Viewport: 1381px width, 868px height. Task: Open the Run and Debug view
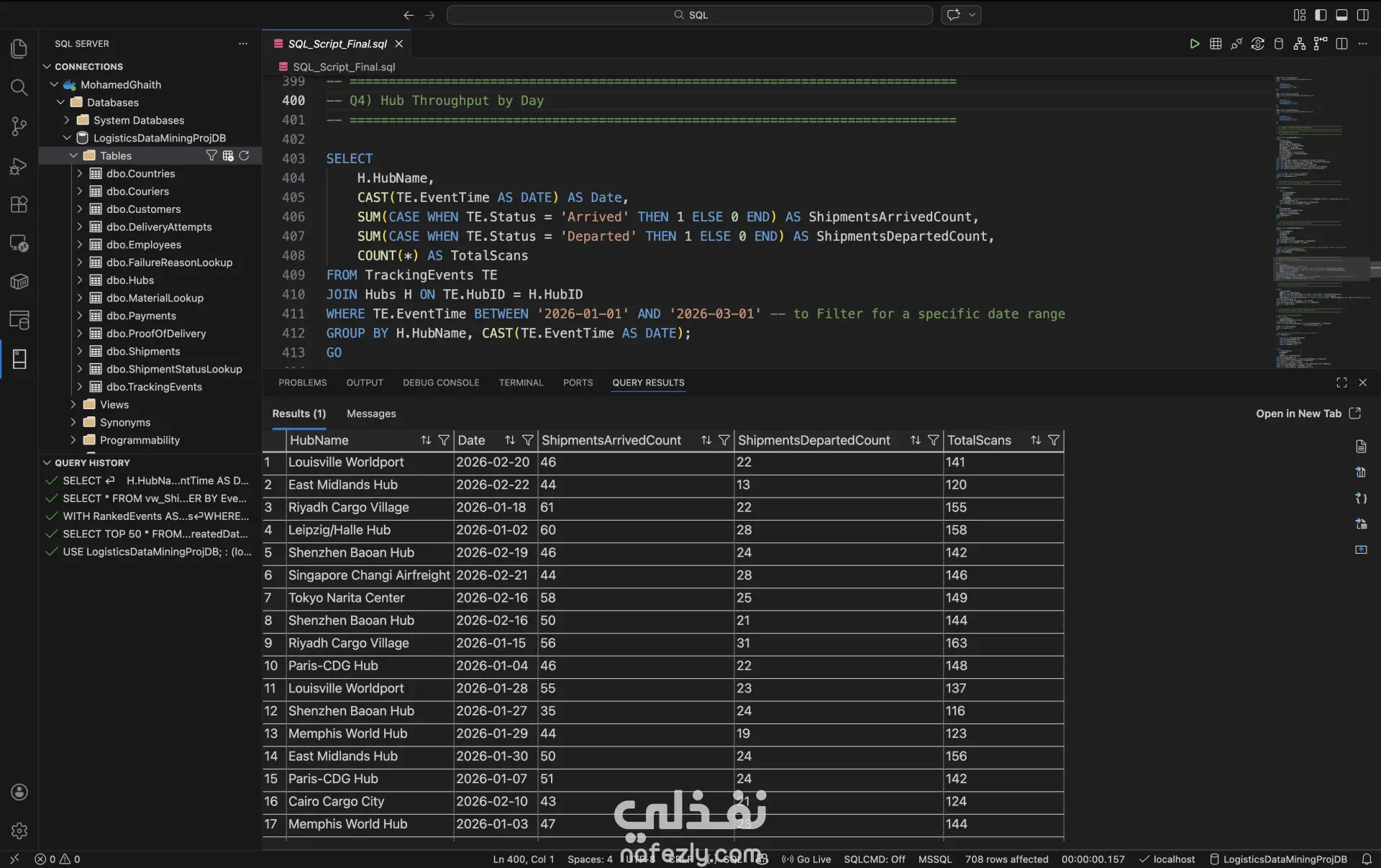point(19,166)
